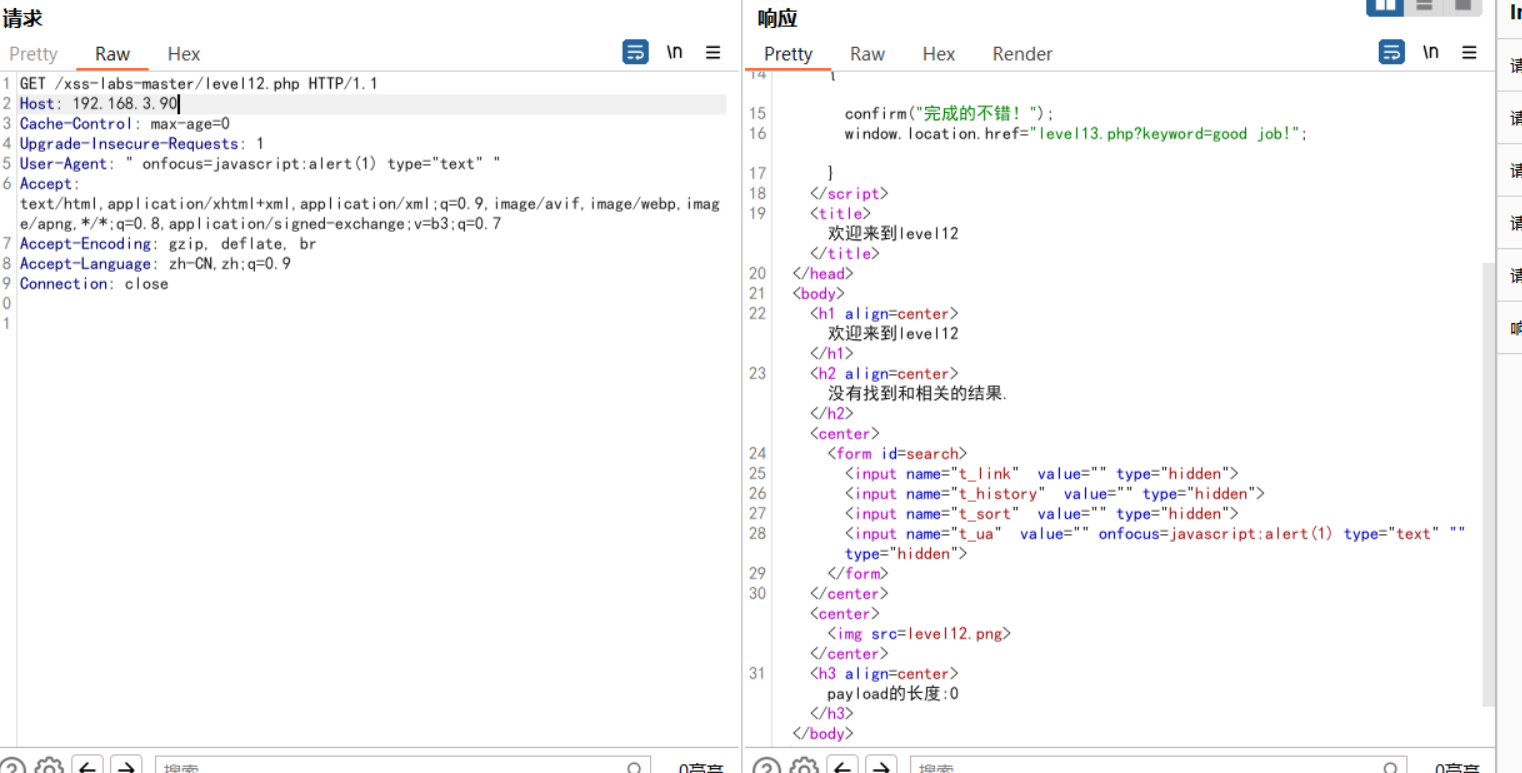
Task: Click the <img src=level12.png> line
Action: pyautogui.click(x=919, y=633)
